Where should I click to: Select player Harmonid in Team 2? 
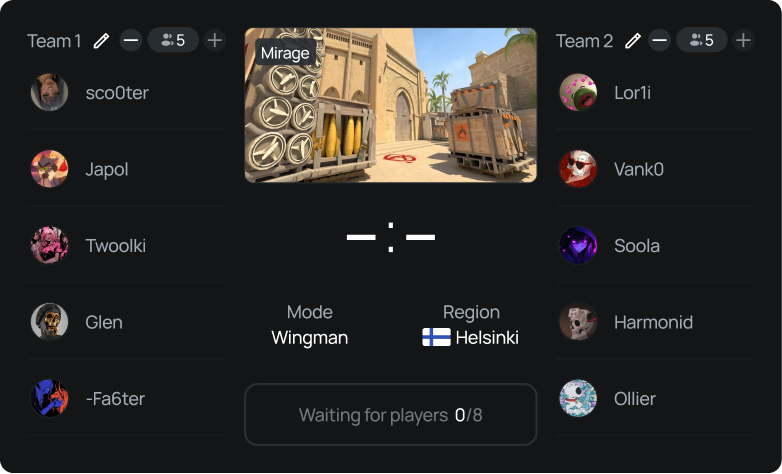[x=655, y=322]
